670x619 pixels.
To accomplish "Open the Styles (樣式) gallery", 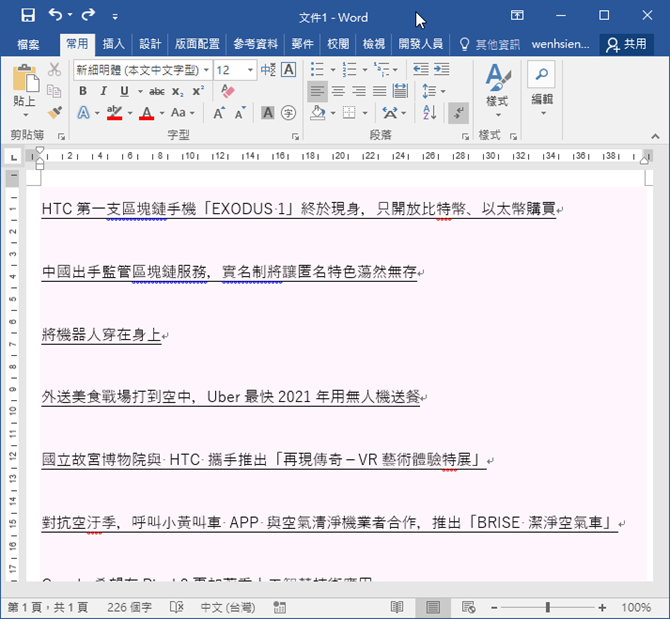I will 498,90.
